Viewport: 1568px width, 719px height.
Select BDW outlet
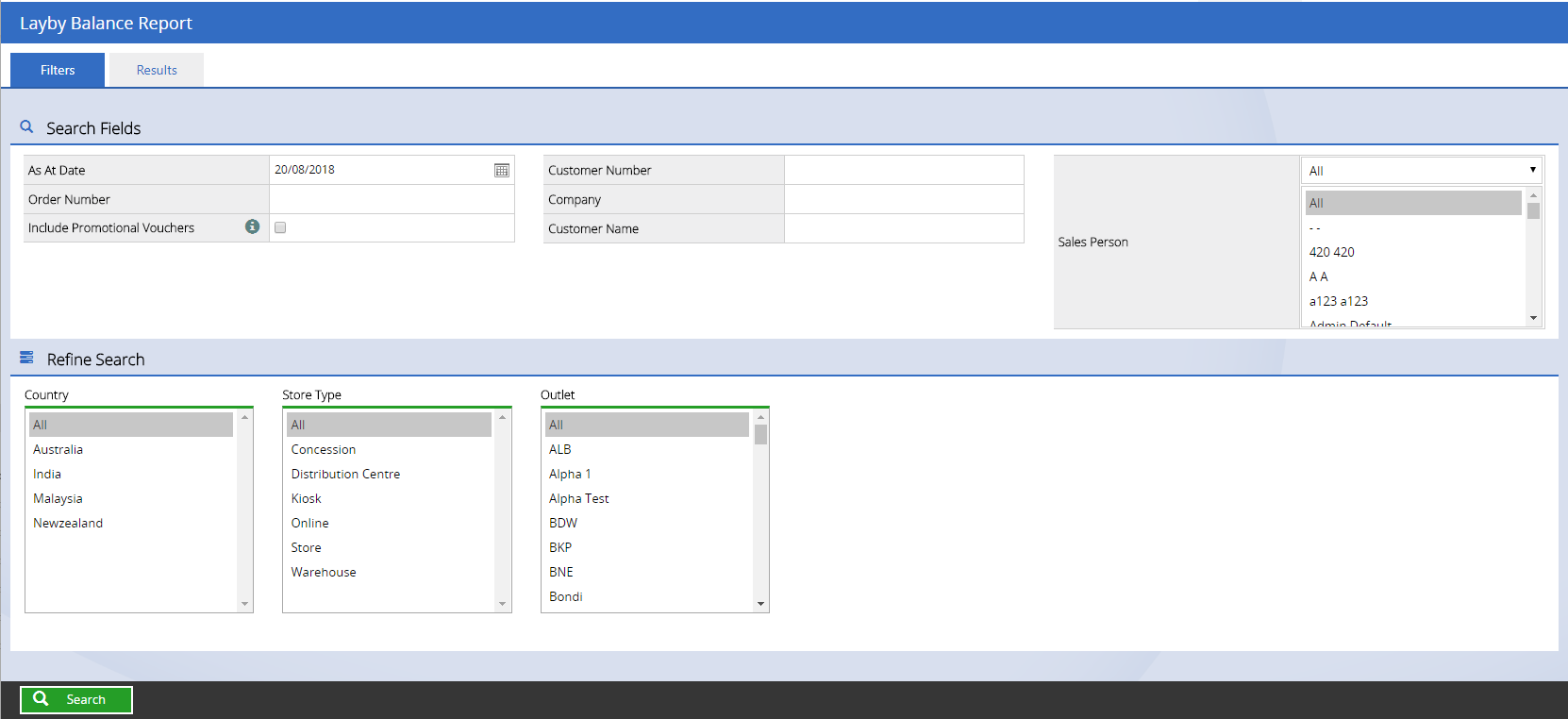(x=647, y=523)
